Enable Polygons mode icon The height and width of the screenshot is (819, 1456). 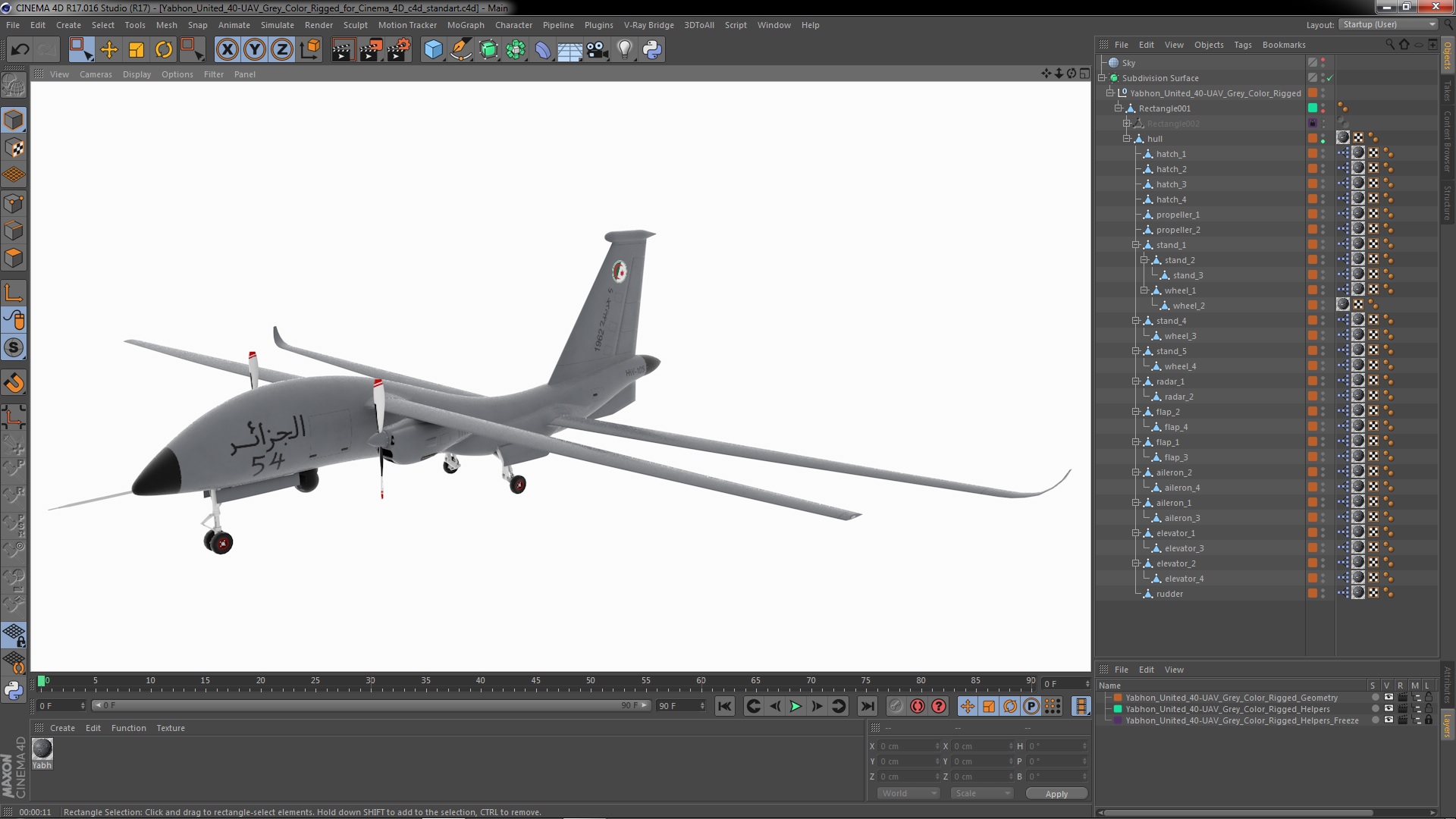pyautogui.click(x=14, y=258)
